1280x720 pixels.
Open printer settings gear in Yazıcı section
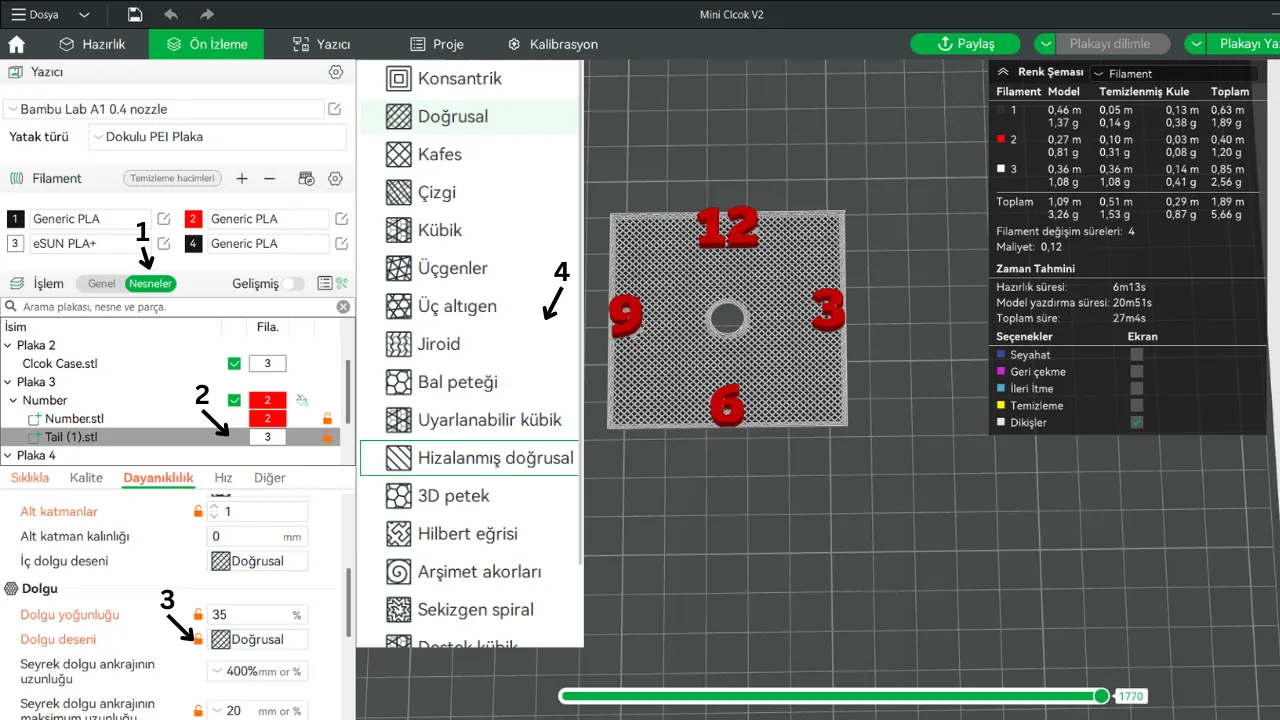point(336,72)
